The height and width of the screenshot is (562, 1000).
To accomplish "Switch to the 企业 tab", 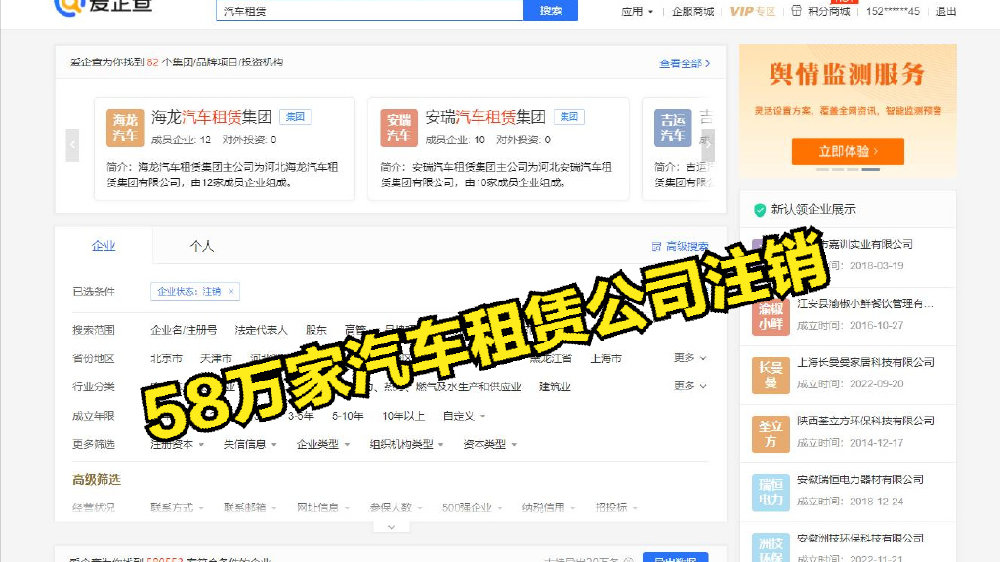I will [103, 246].
